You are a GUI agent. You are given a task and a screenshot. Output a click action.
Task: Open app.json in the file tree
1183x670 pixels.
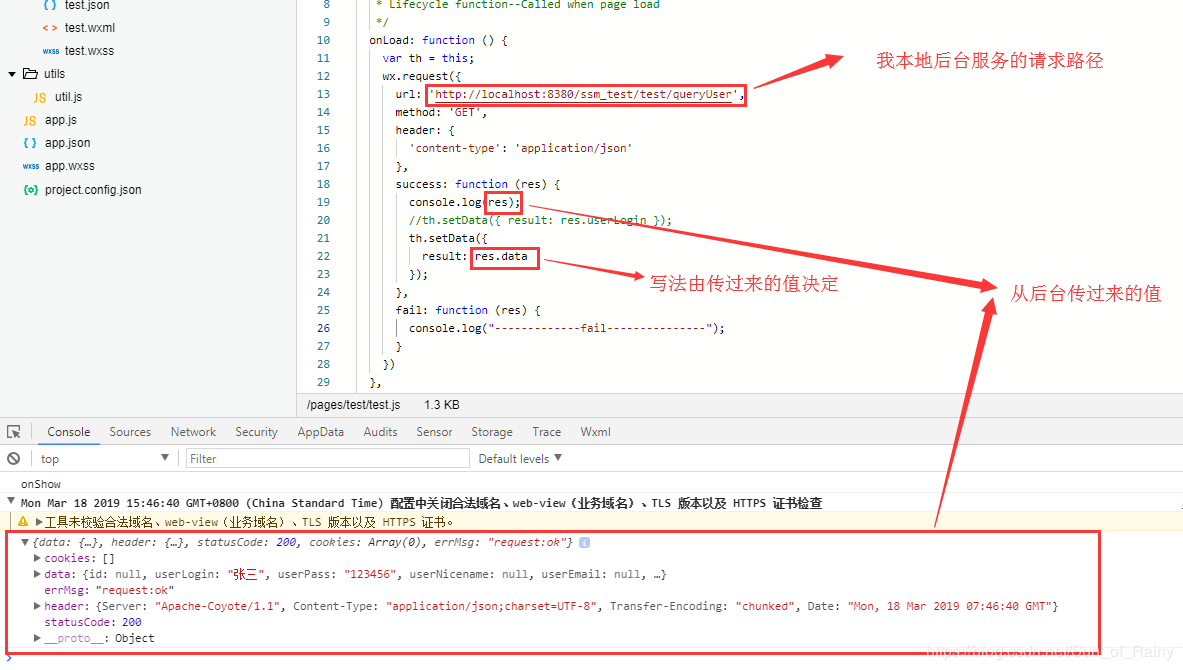pyautogui.click(x=67, y=143)
